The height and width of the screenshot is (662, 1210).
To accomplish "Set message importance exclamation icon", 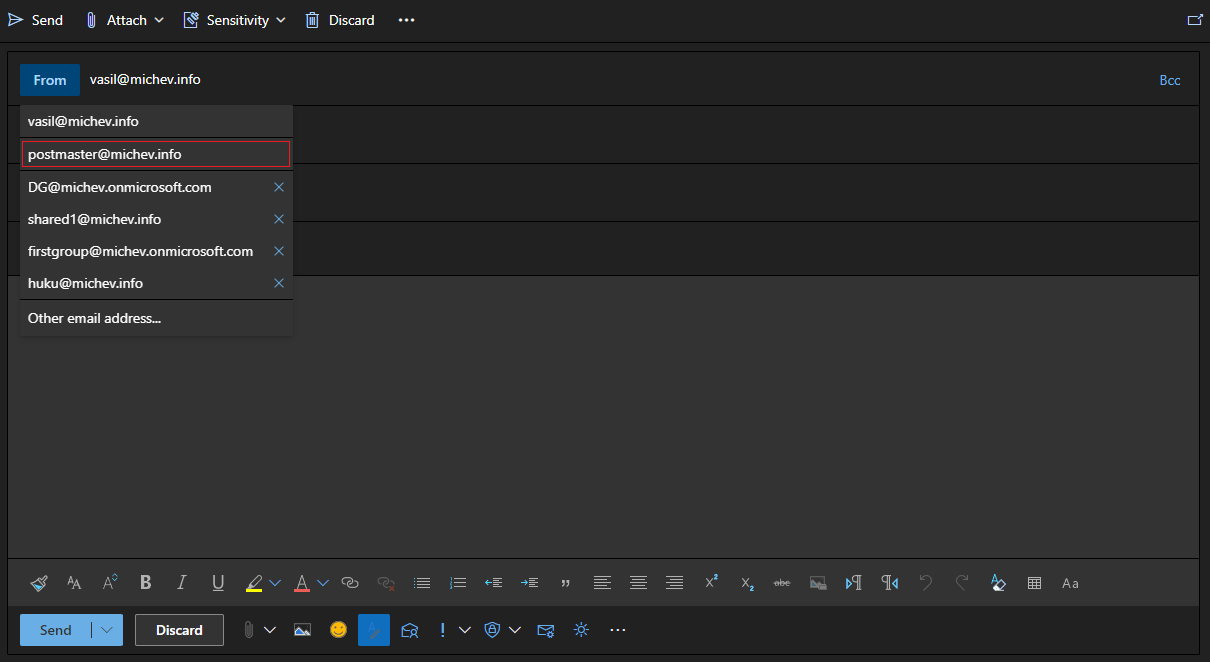I will coord(442,630).
